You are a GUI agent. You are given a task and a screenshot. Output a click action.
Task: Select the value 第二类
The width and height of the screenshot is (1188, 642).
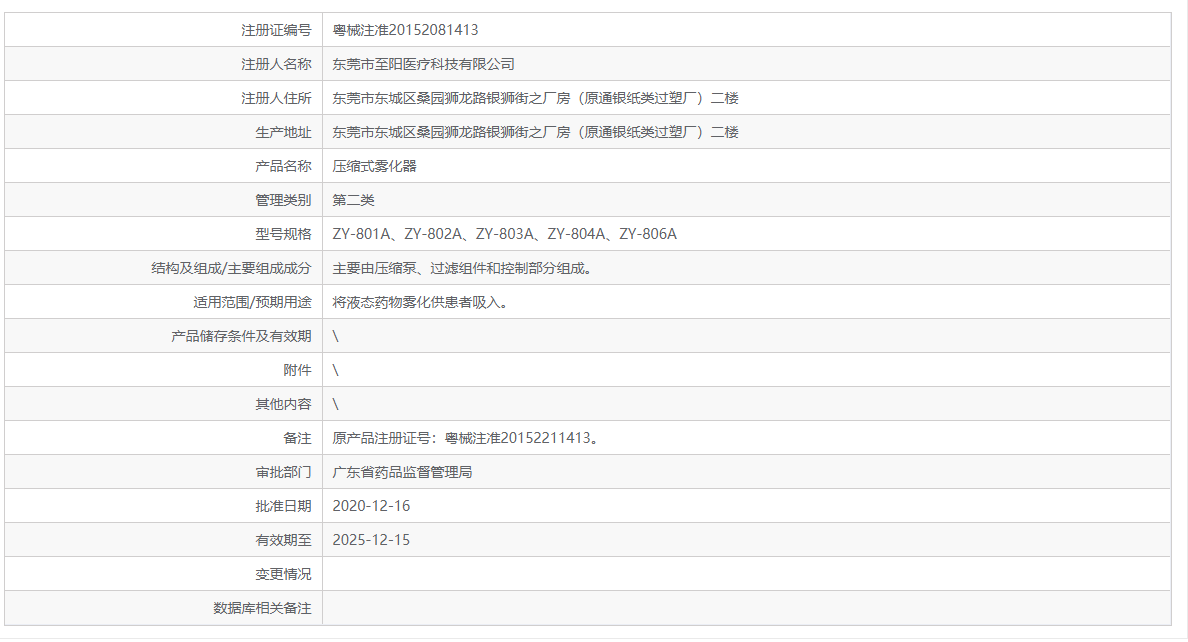[x=354, y=200]
